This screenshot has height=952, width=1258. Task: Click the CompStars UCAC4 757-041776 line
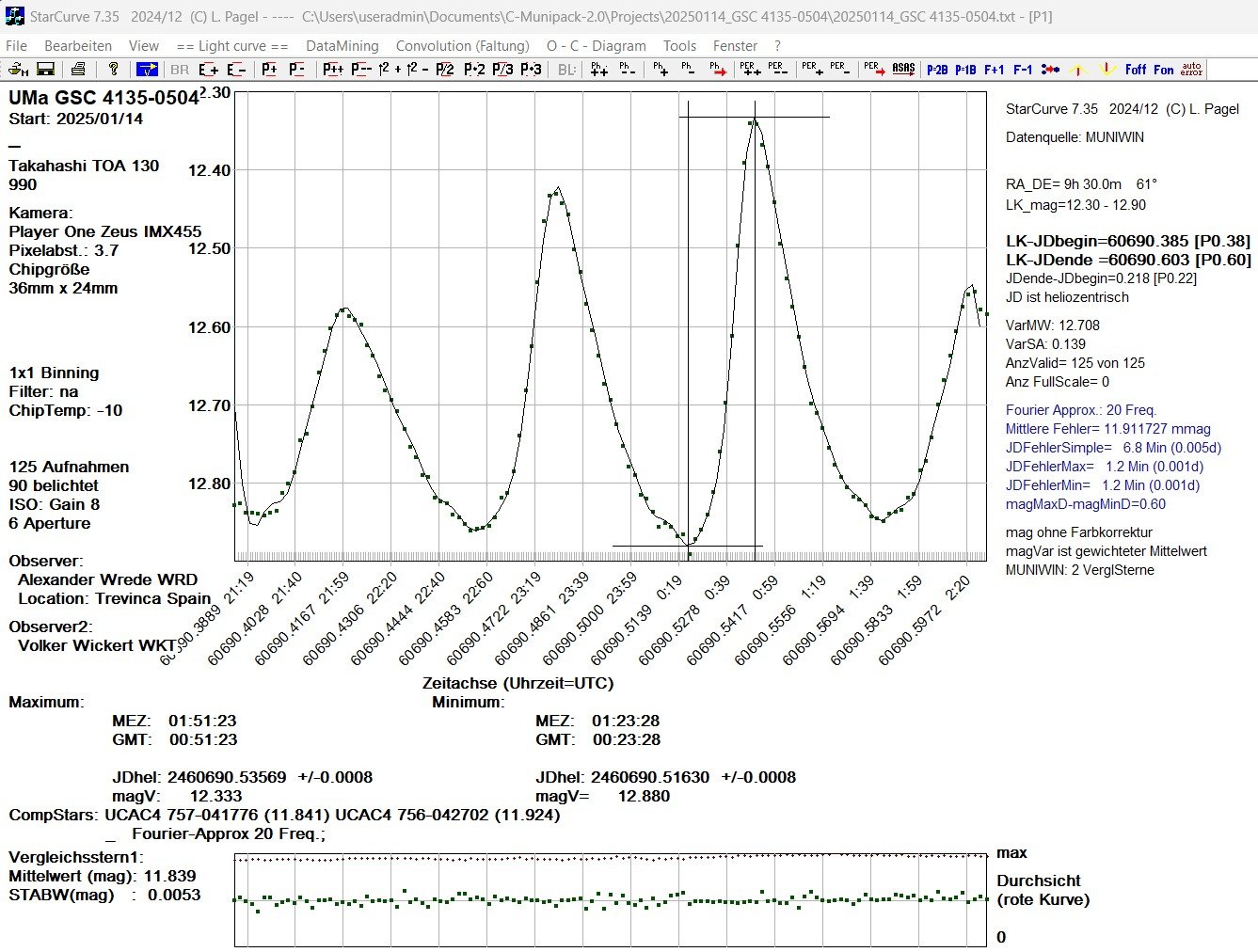click(284, 815)
